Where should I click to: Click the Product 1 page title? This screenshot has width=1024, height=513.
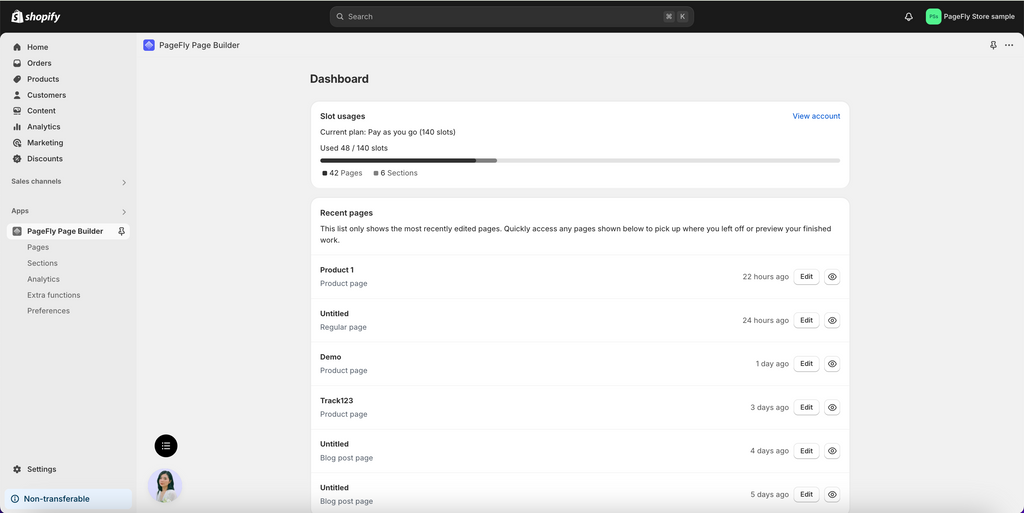coord(337,270)
